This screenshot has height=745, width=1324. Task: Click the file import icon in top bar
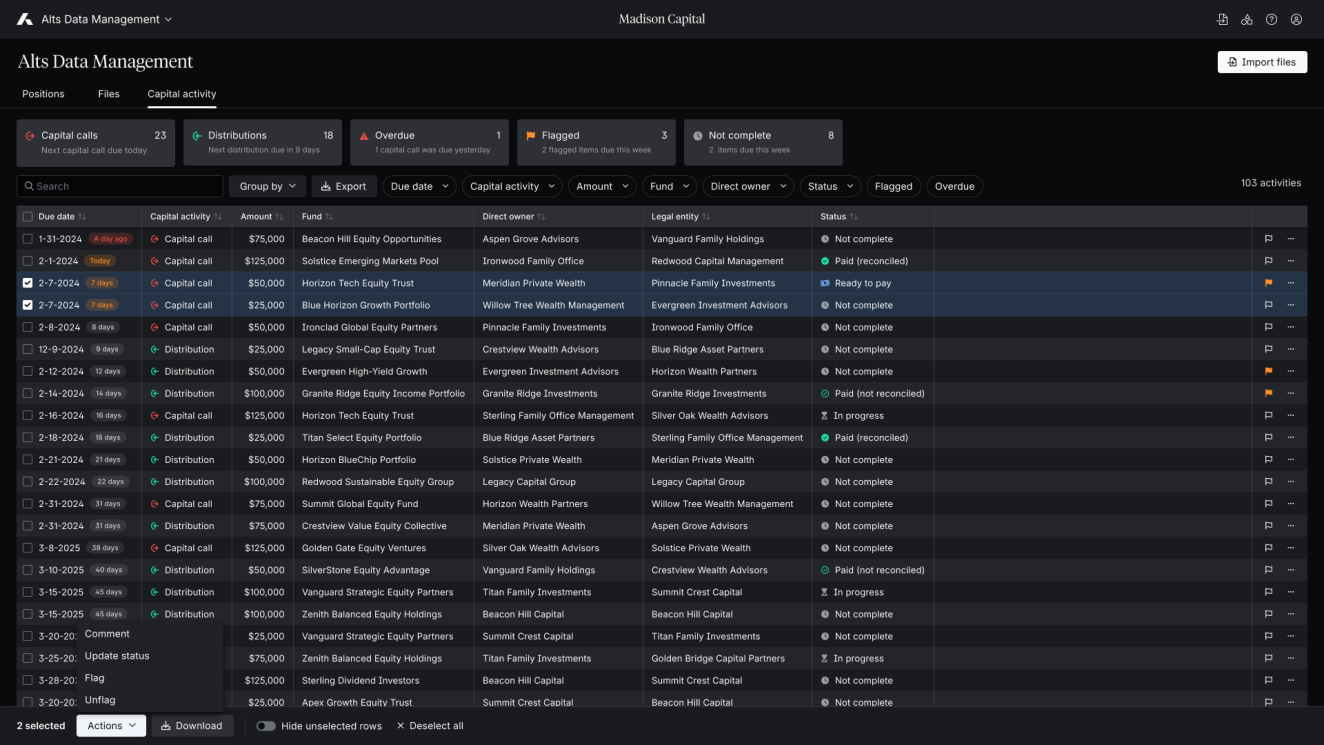1222,19
